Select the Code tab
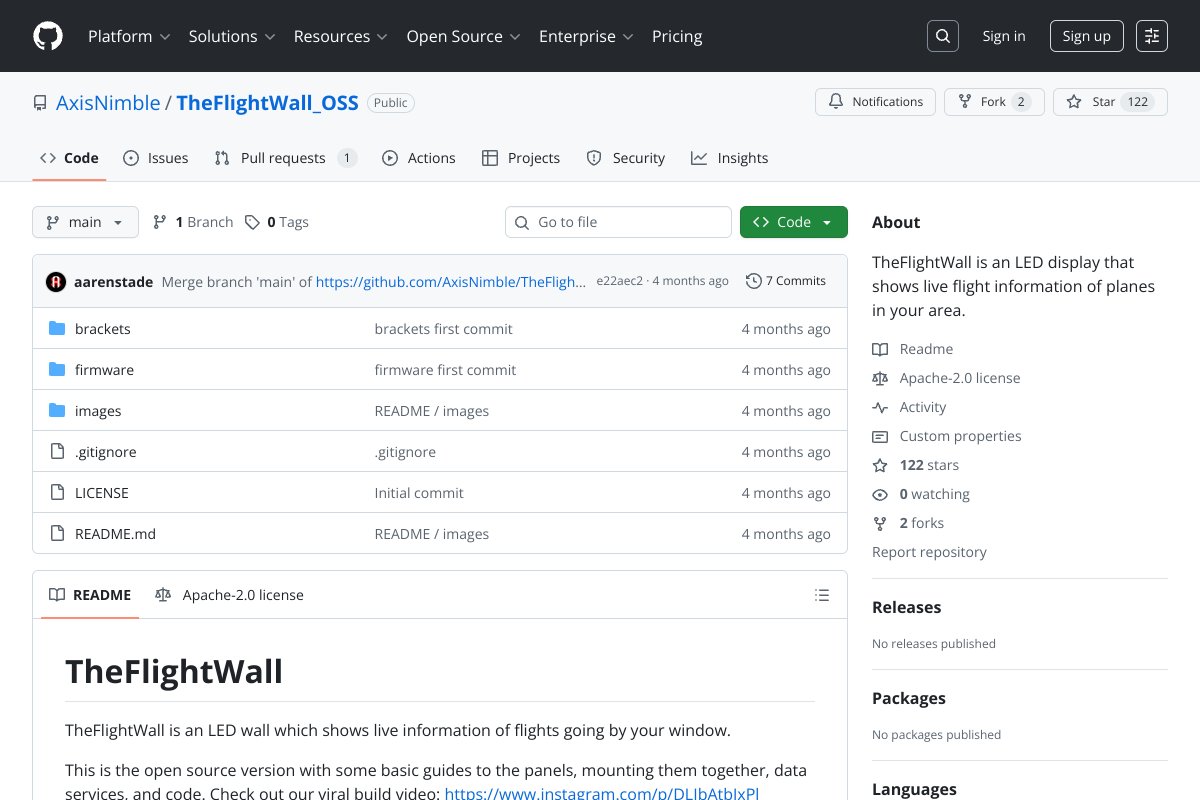This screenshot has width=1200, height=800. tap(69, 158)
